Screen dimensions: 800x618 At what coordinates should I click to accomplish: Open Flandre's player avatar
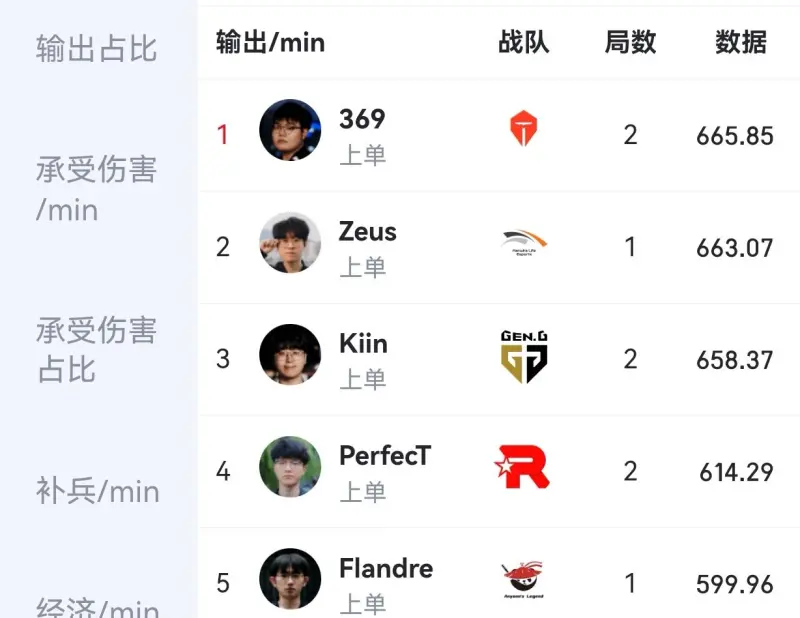pos(290,579)
